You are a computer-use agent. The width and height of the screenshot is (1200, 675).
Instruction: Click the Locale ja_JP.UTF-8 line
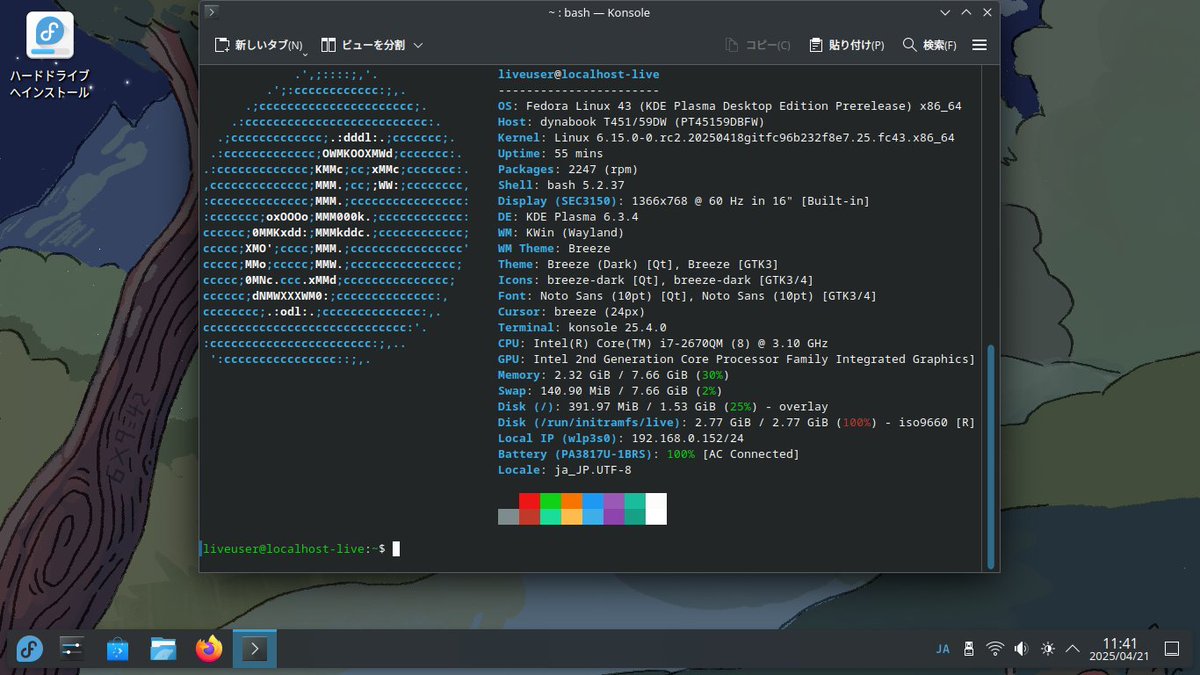point(565,470)
